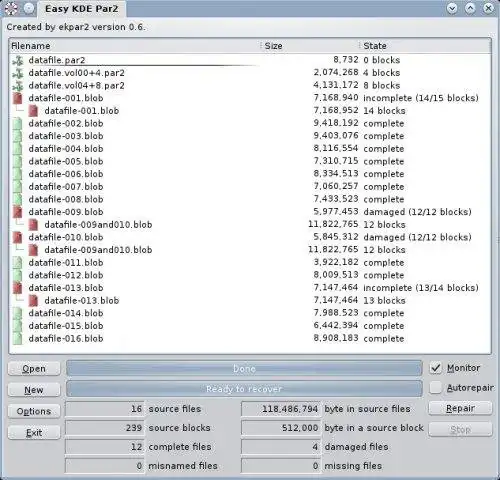Image resolution: width=500 pixels, height=480 pixels.
Task: Click the red icon of incomplete datafile-013.blob
Action: click(x=18, y=288)
